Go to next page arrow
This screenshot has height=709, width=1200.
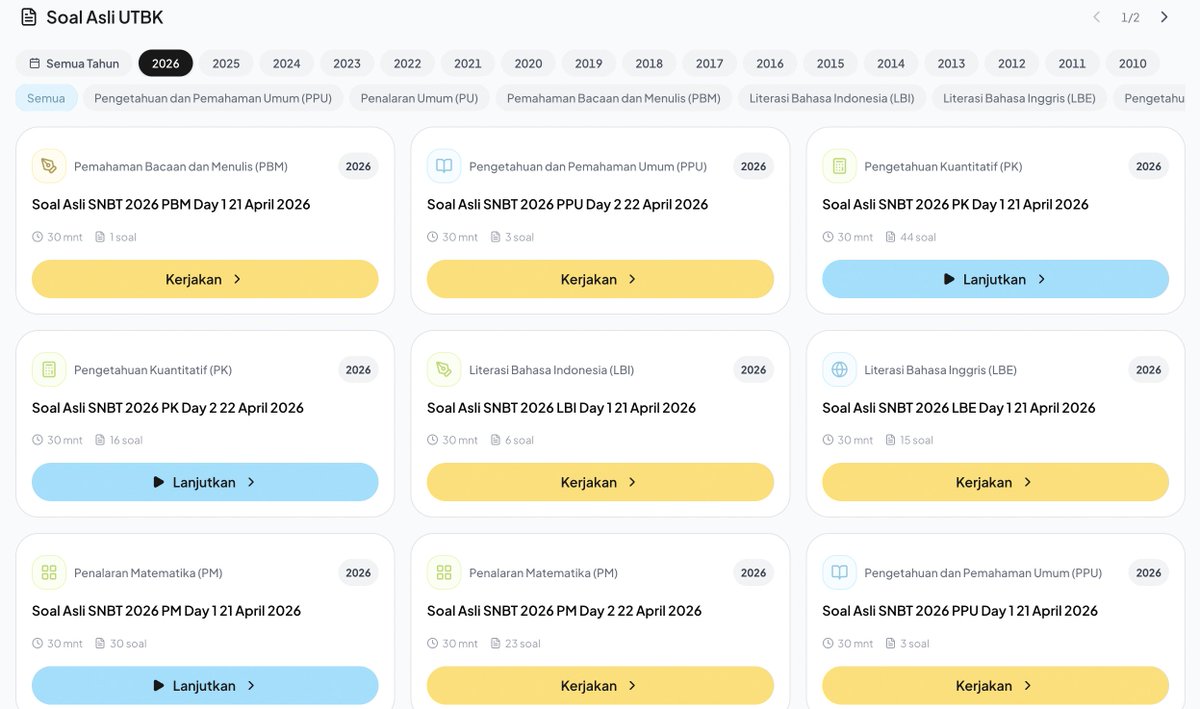1164,17
